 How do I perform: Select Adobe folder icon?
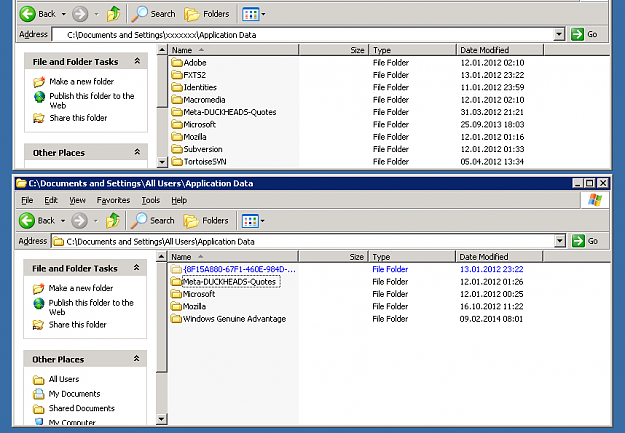coord(177,63)
